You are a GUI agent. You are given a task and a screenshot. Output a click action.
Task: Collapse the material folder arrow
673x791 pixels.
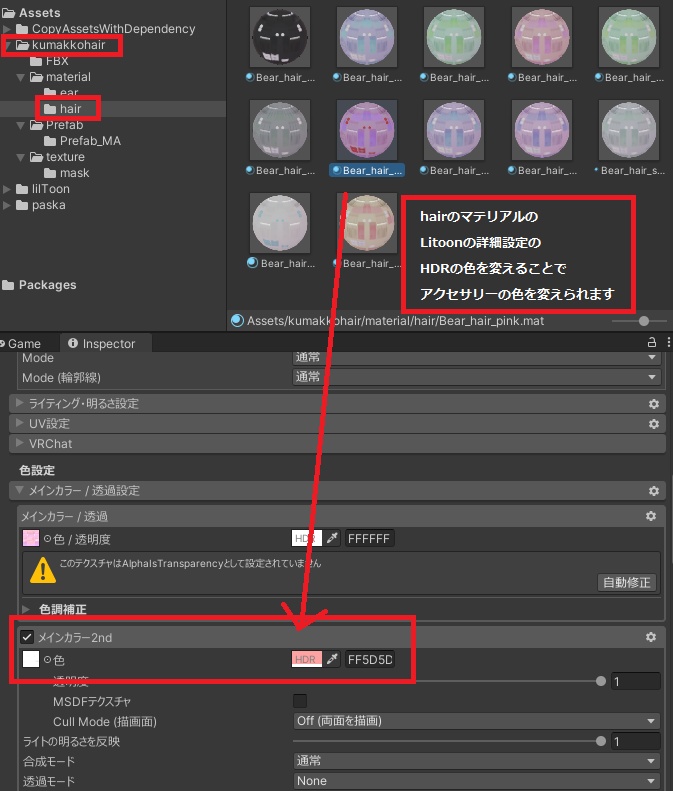pyautogui.click(x=21, y=77)
